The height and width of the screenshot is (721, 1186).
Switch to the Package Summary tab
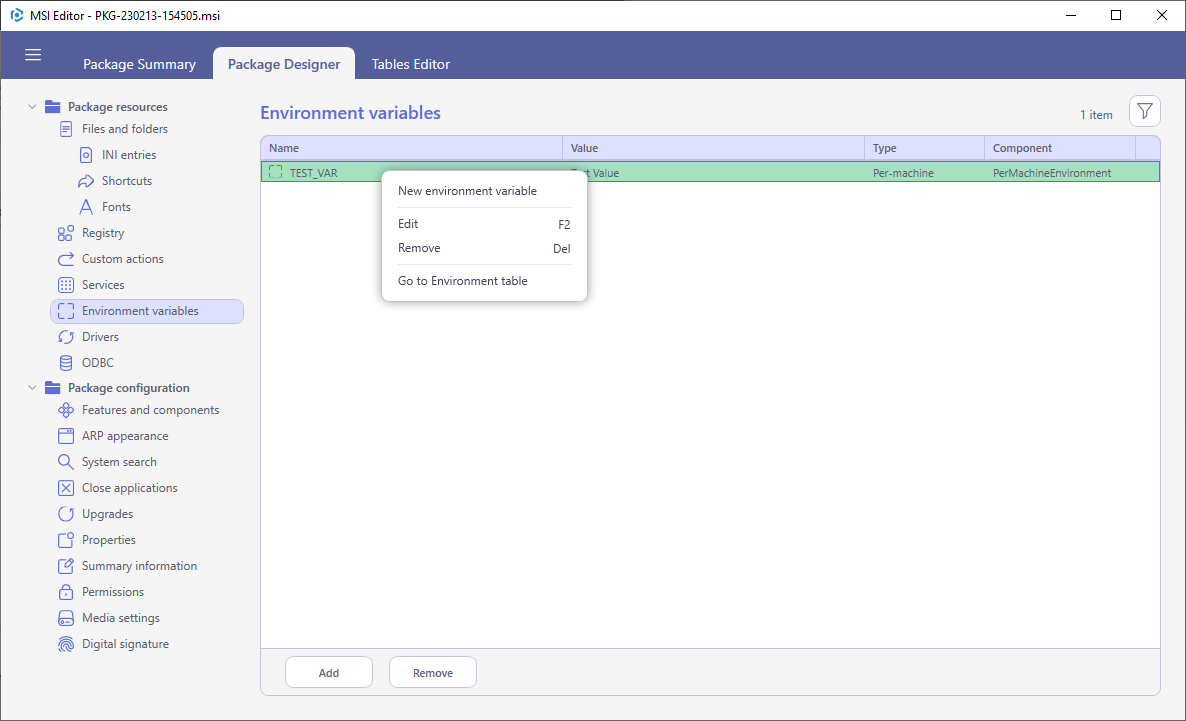(139, 64)
